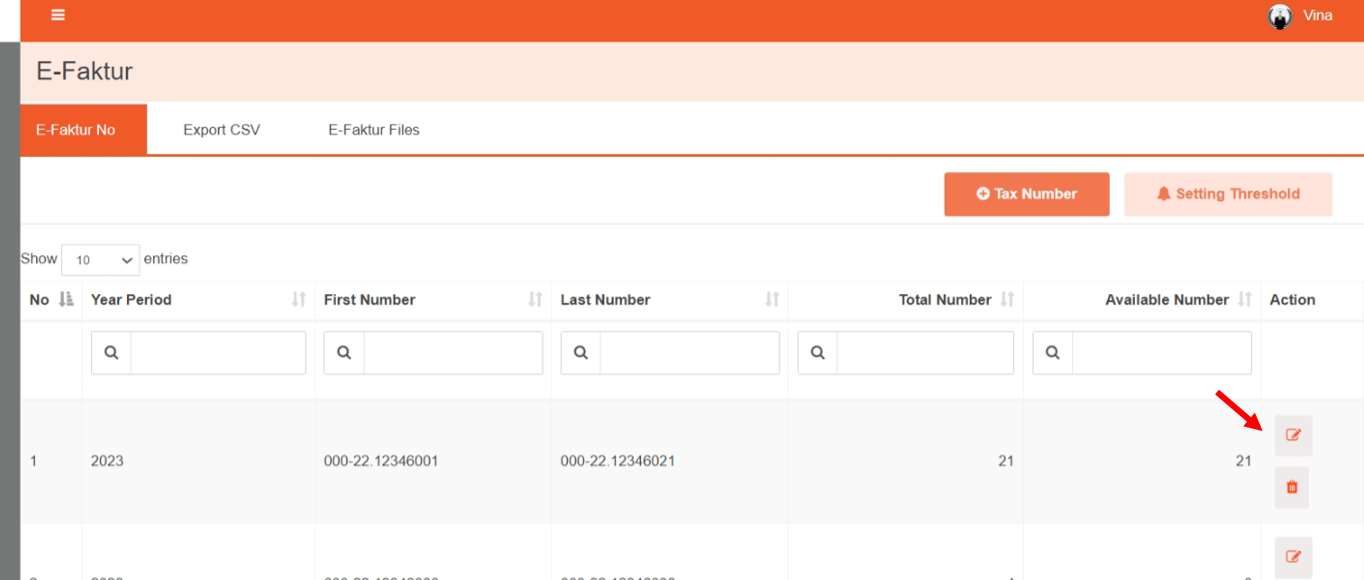1364x580 pixels.
Task: Edit the 2023 tax number row
Action: point(1293,435)
